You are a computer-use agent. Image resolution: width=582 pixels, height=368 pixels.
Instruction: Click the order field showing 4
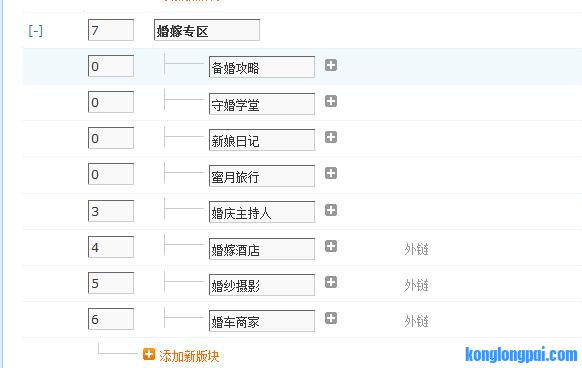[111, 247]
